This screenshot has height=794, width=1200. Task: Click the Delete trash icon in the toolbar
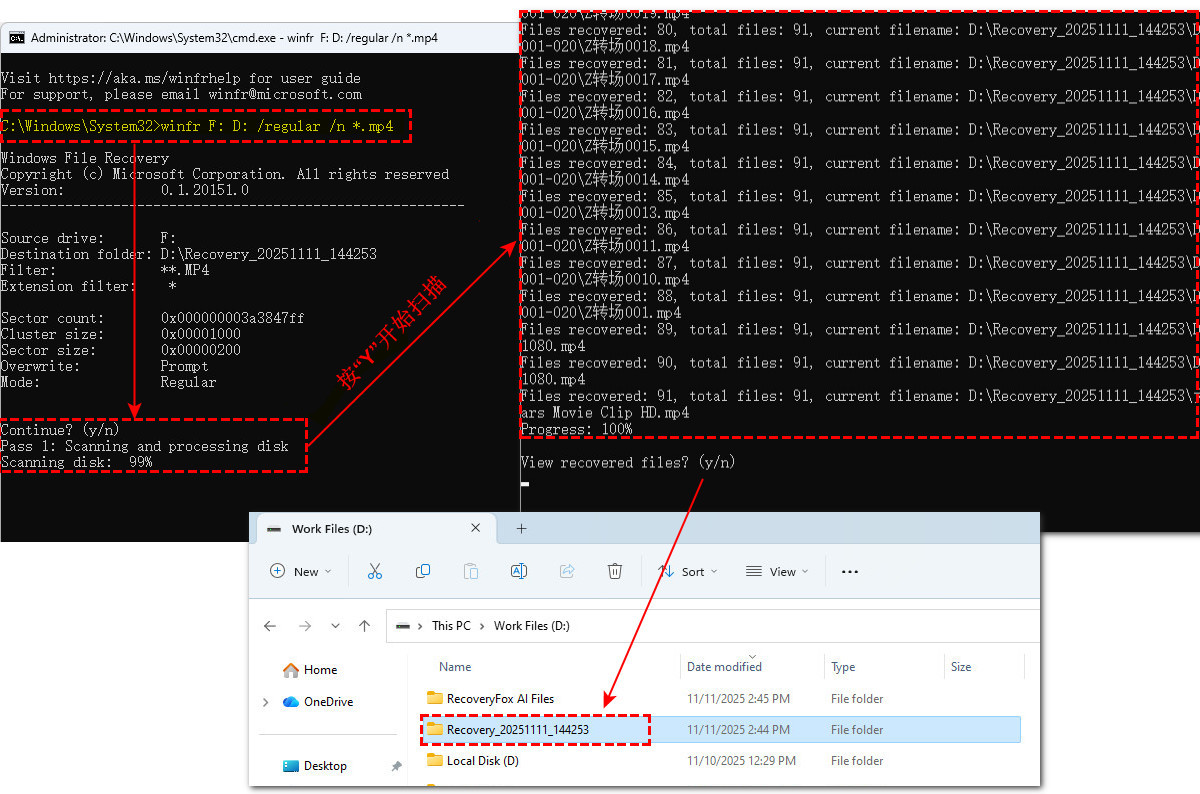615,571
